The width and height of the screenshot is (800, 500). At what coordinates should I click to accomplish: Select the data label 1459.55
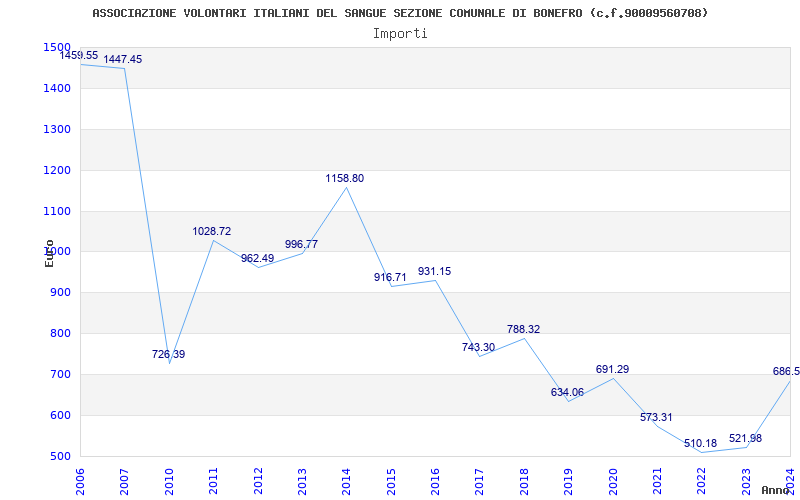[x=79, y=56]
